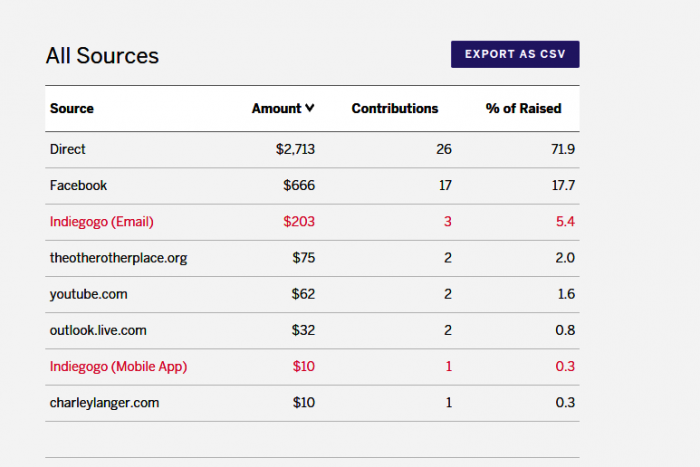Click the 26 contributions count for Direct
This screenshot has height=467, width=700.
click(x=444, y=149)
